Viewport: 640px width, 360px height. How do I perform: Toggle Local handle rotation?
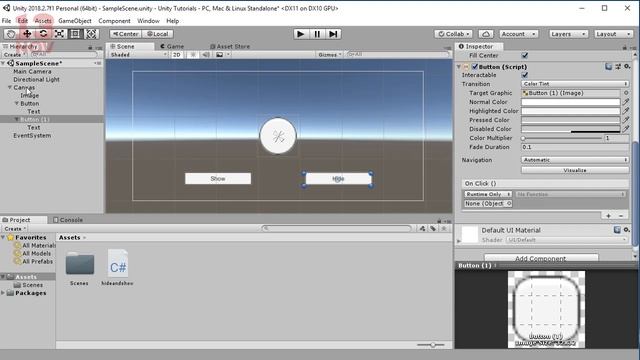[x=158, y=34]
